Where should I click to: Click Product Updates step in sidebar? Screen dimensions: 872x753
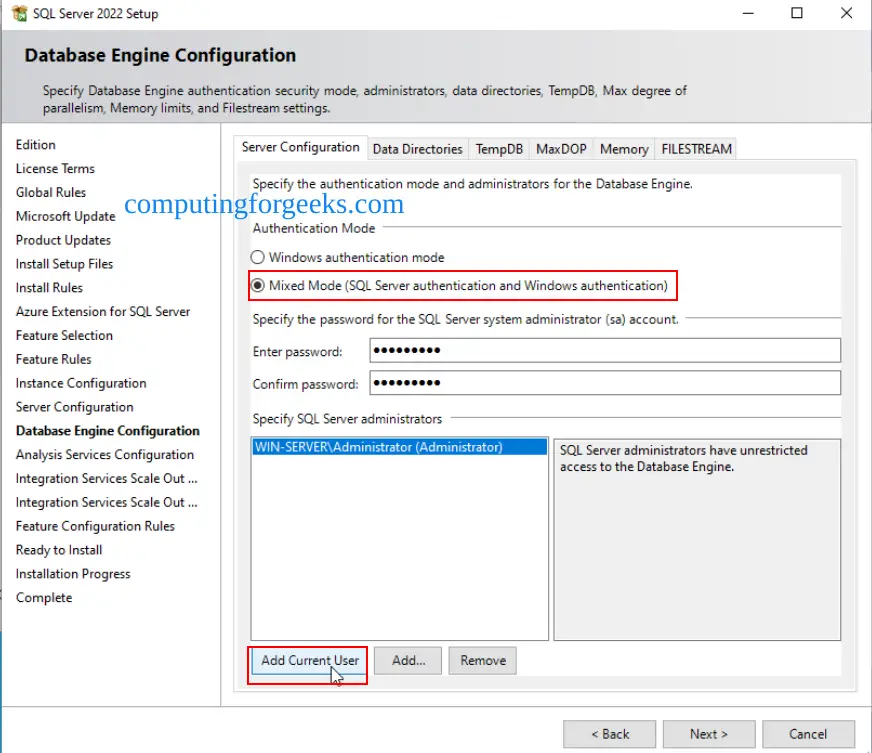(63, 240)
